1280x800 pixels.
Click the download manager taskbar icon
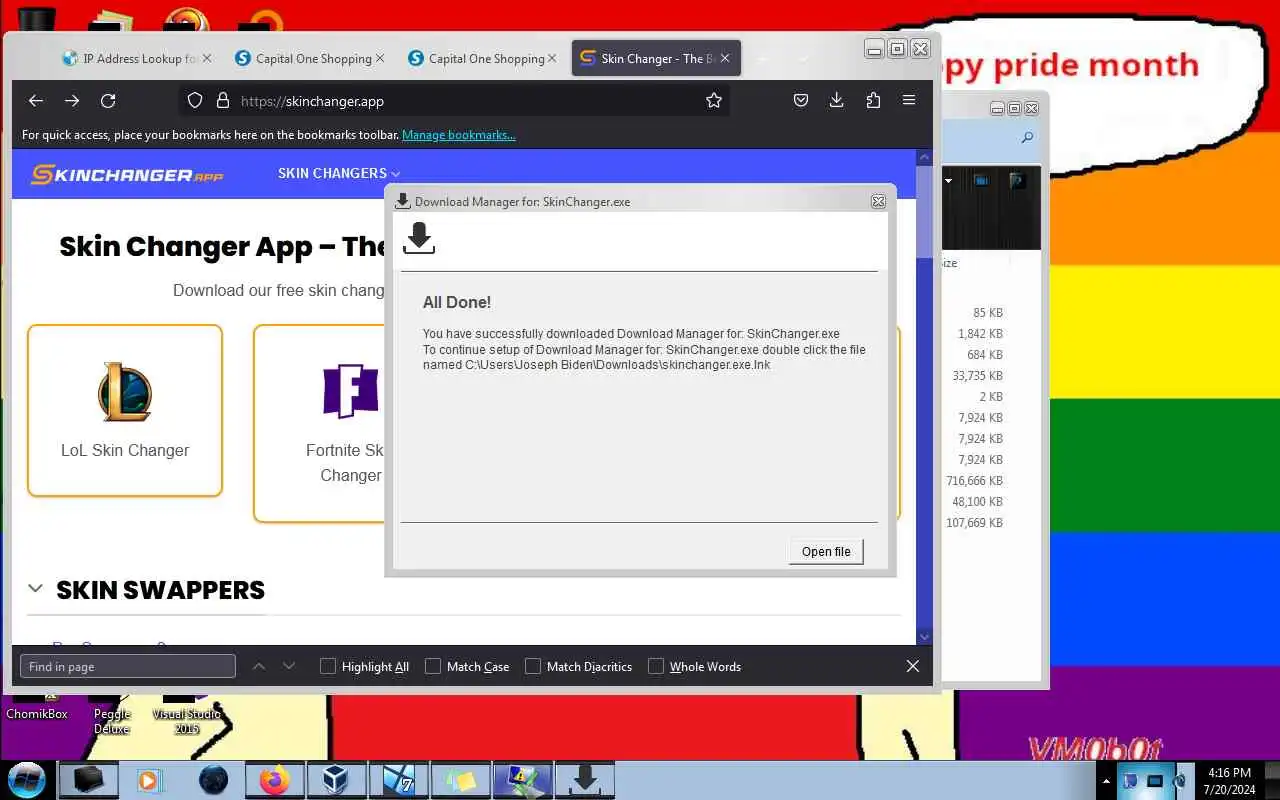tap(585, 780)
